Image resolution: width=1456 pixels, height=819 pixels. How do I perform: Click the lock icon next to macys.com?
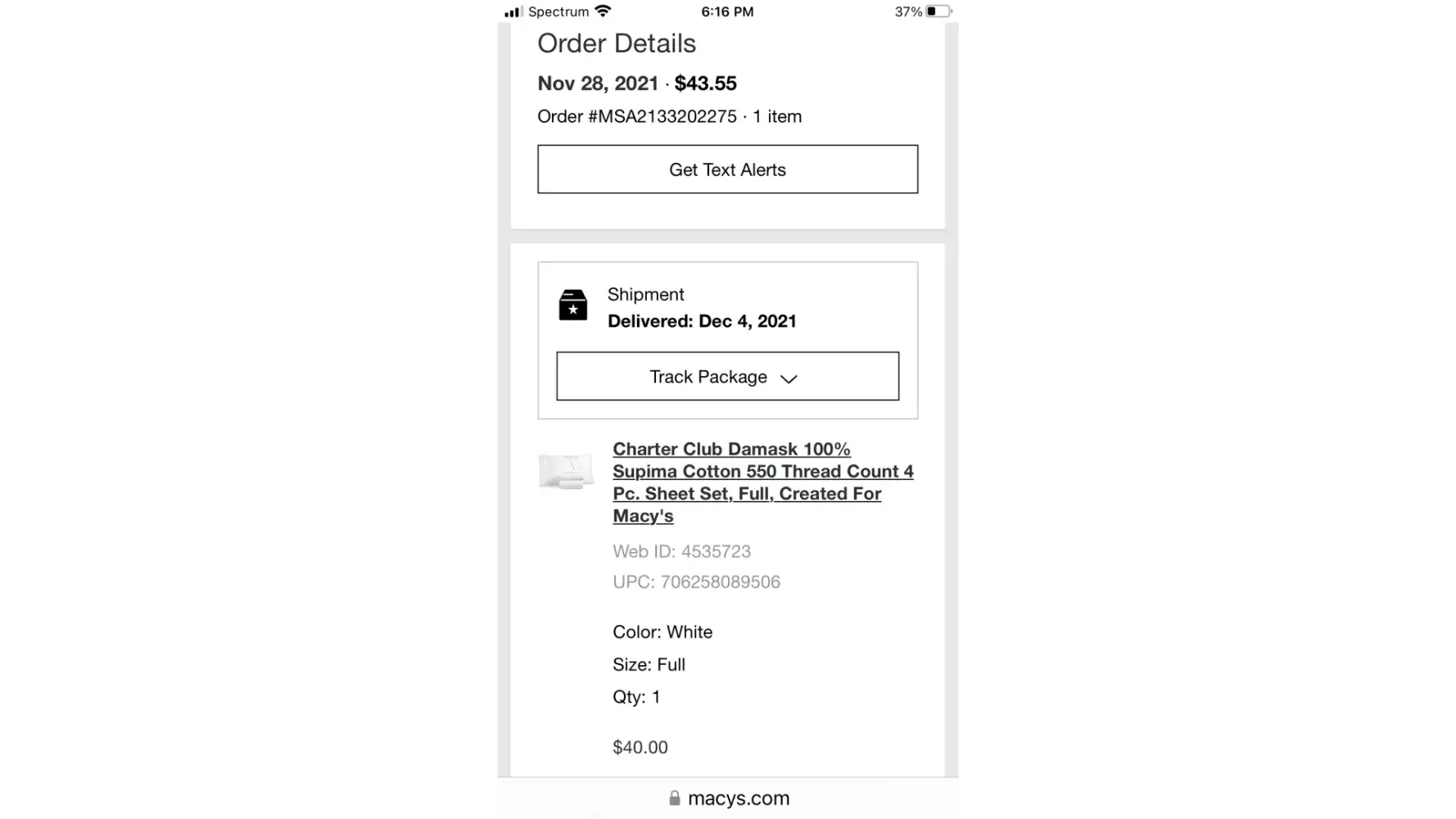(675, 798)
